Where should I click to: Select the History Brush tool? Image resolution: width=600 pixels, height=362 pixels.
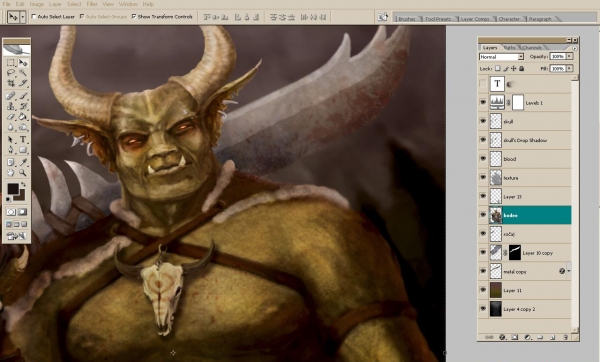pyautogui.click(x=23, y=106)
